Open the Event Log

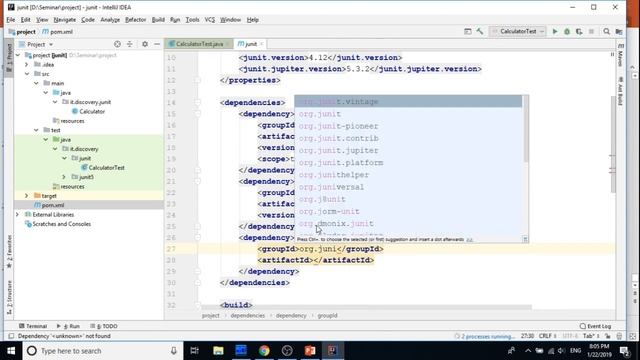pyautogui.click(x=596, y=326)
